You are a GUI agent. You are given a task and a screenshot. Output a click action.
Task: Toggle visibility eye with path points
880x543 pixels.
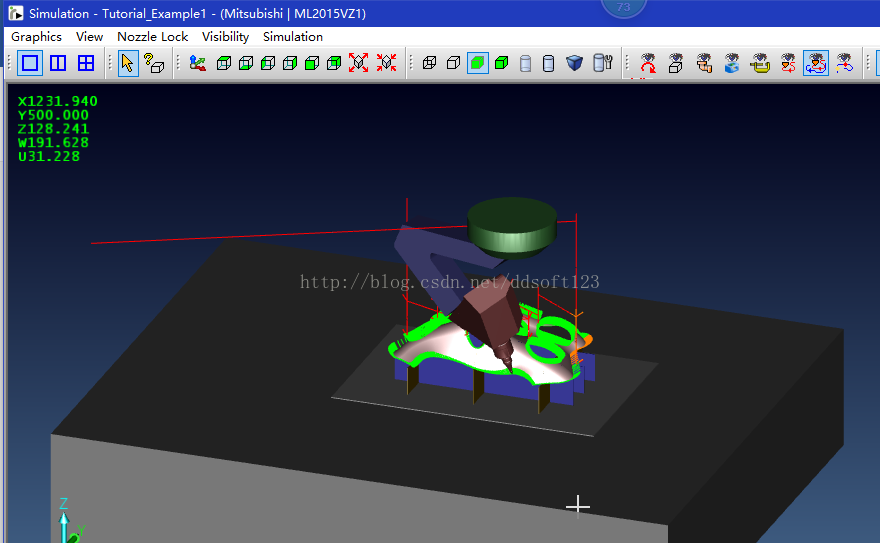click(844, 63)
